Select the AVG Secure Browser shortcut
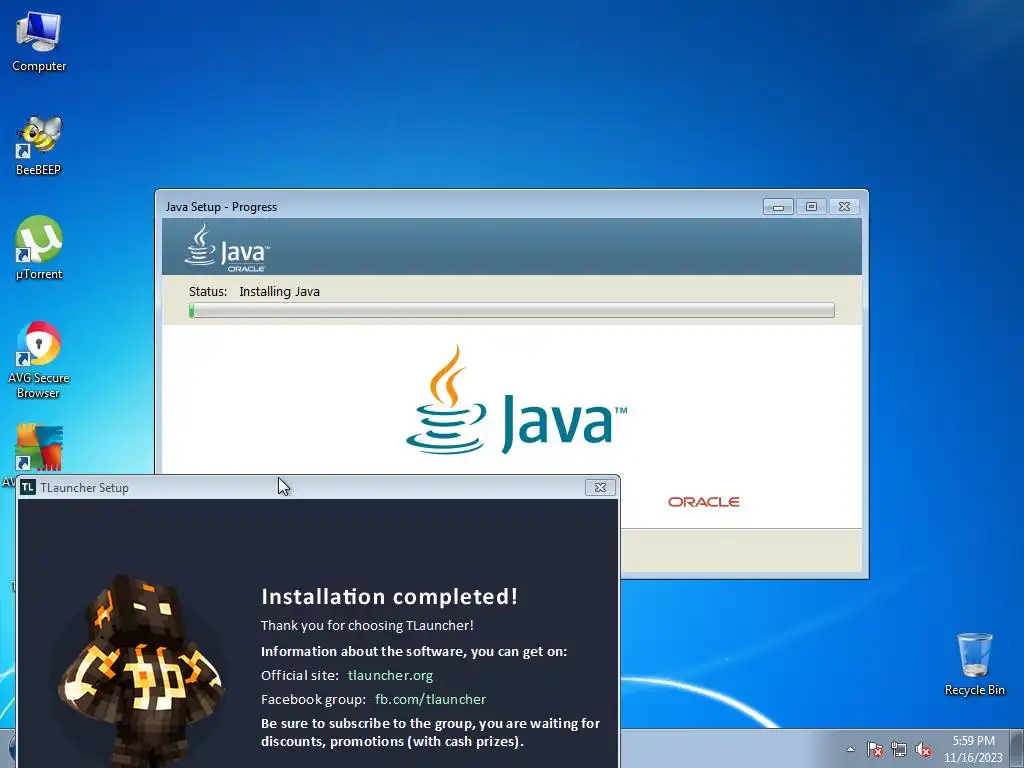The width and height of the screenshot is (1024, 768). tap(39, 359)
